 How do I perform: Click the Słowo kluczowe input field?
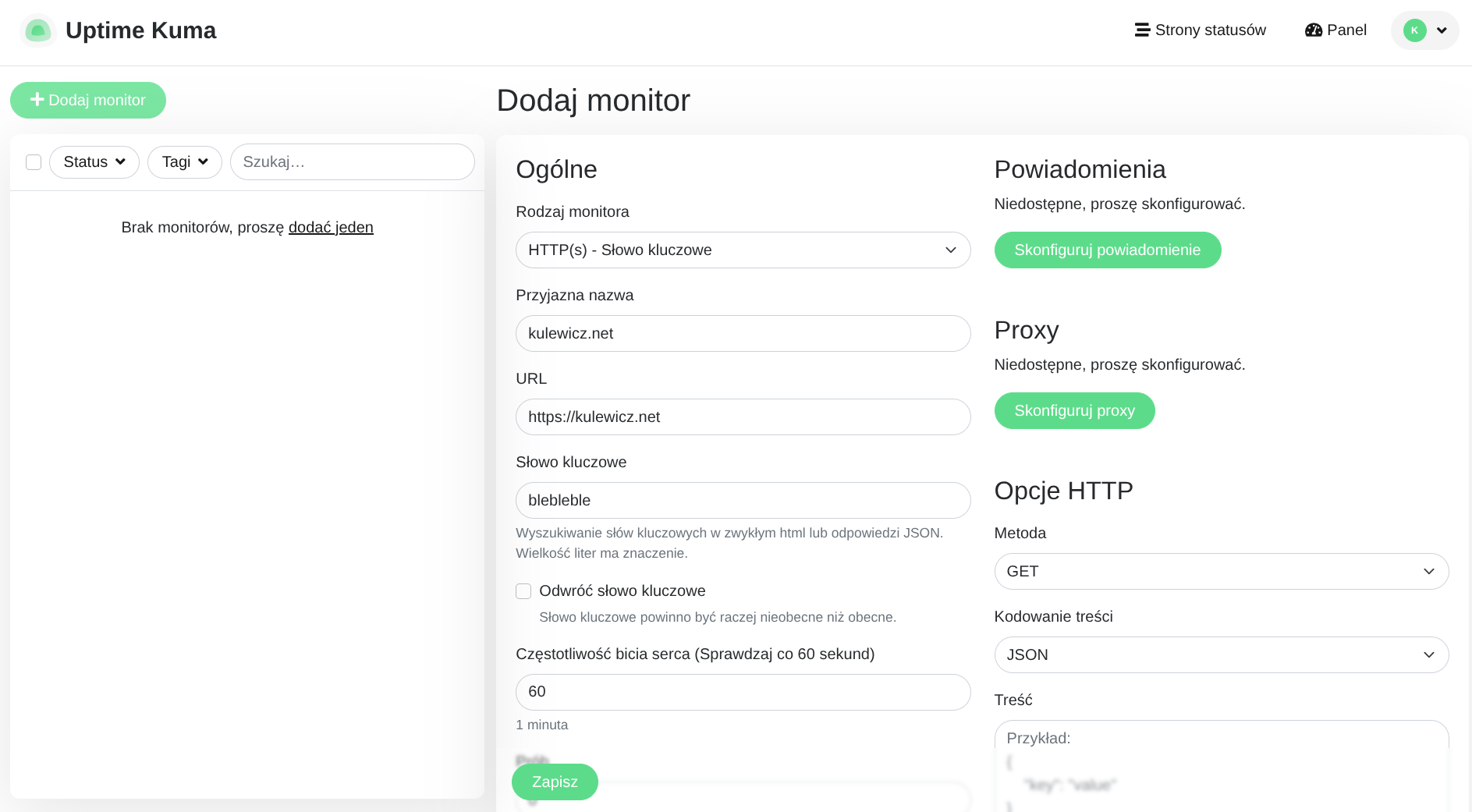[x=743, y=501]
